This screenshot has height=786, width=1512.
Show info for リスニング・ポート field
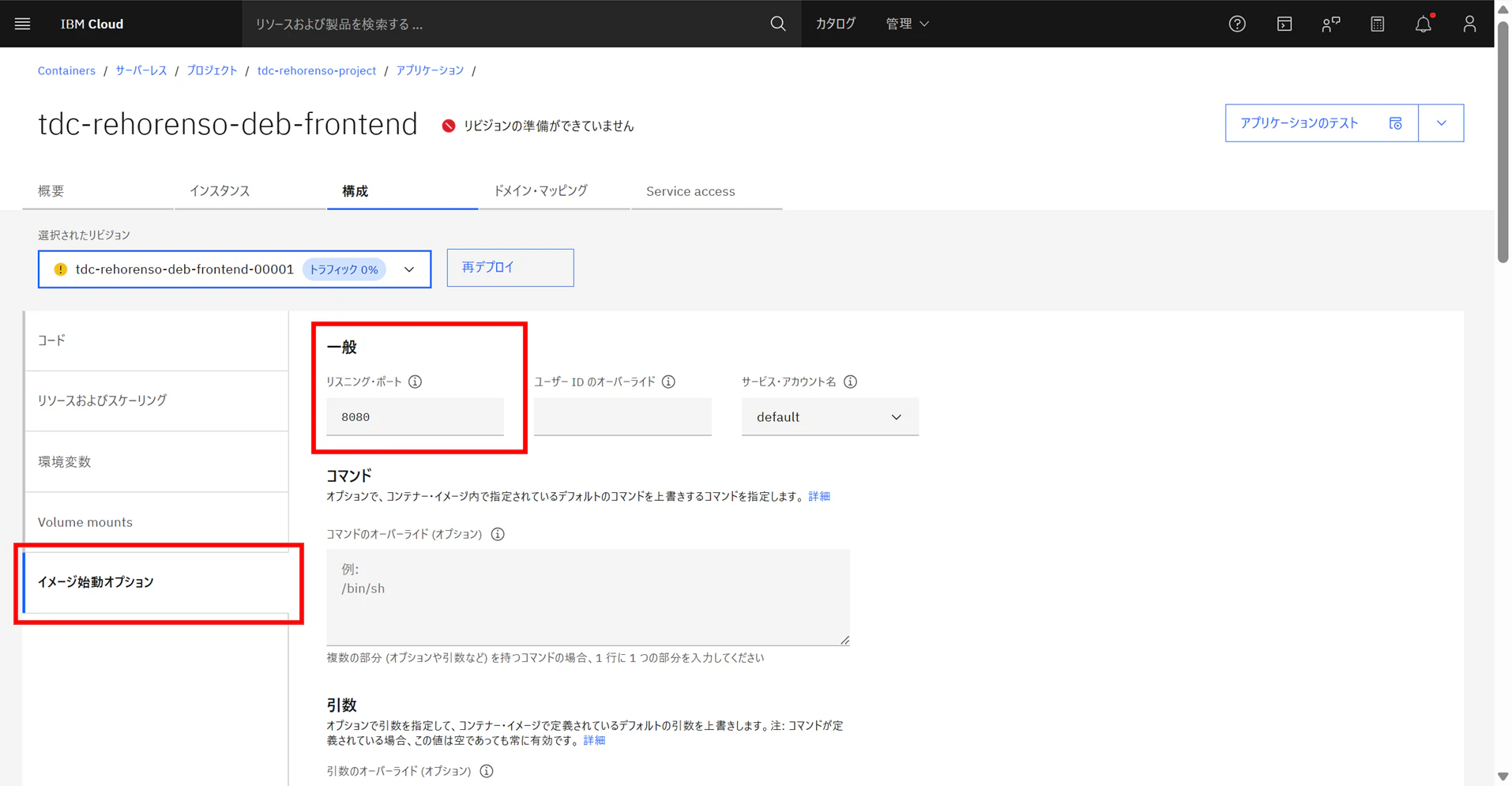pos(415,382)
